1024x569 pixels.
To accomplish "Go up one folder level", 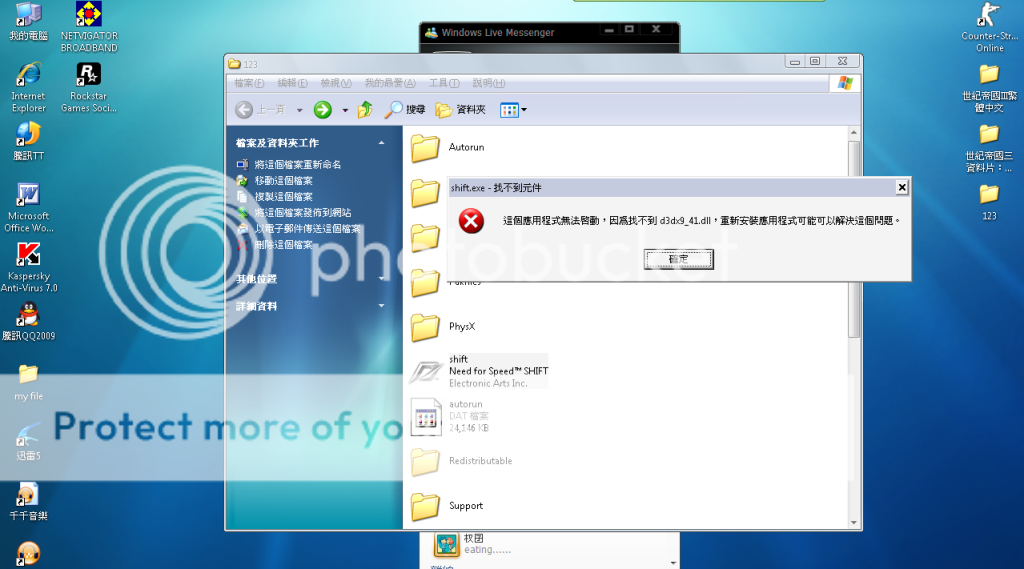I will point(366,110).
